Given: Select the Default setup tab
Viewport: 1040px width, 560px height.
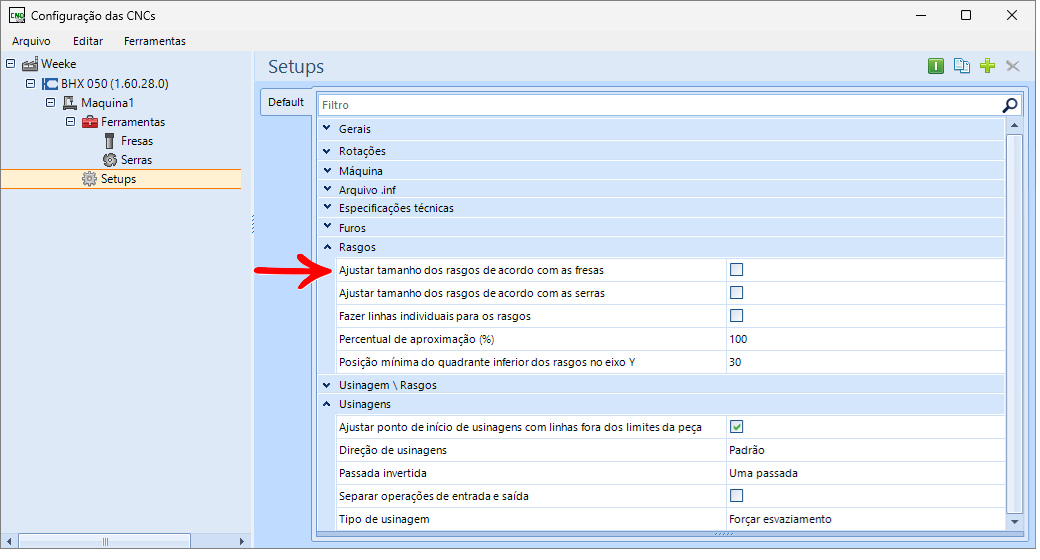Looking at the screenshot, I should point(286,102).
